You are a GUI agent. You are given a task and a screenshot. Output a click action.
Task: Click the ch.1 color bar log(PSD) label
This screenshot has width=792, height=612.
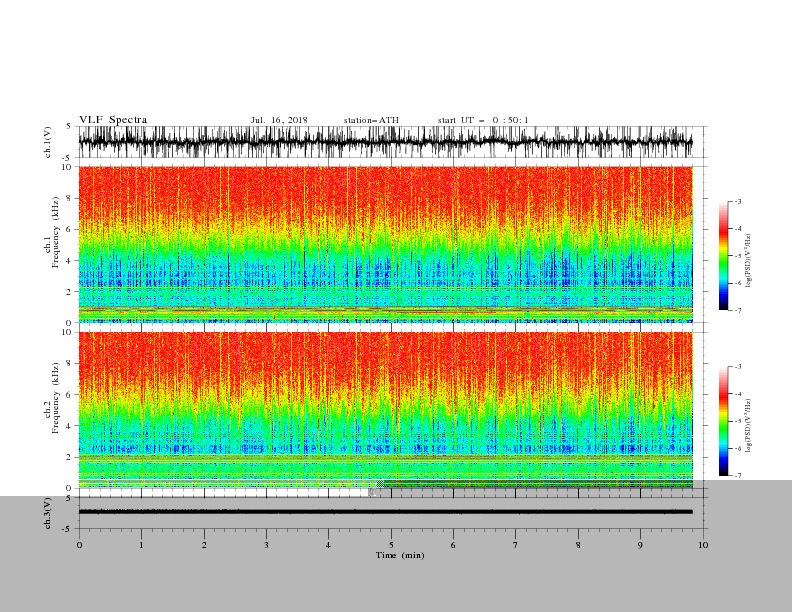click(748, 261)
